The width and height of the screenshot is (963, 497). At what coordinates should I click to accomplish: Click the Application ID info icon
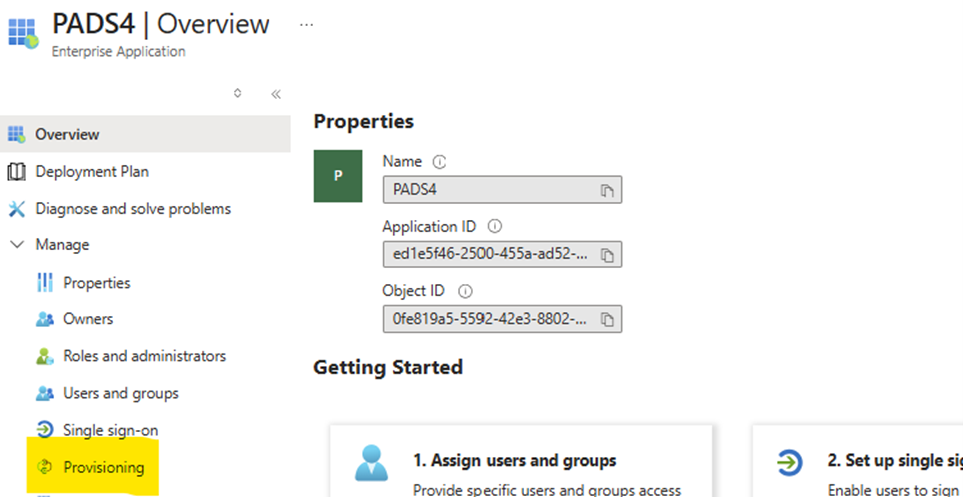click(494, 226)
